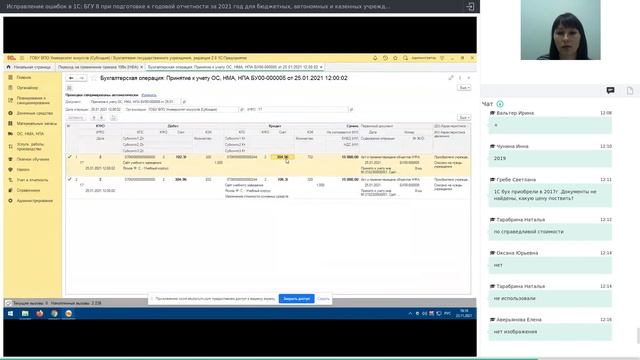This screenshot has height=360, width=640.
Task: Click the exit icon at webinar top right
Action: click(x=470, y=7)
